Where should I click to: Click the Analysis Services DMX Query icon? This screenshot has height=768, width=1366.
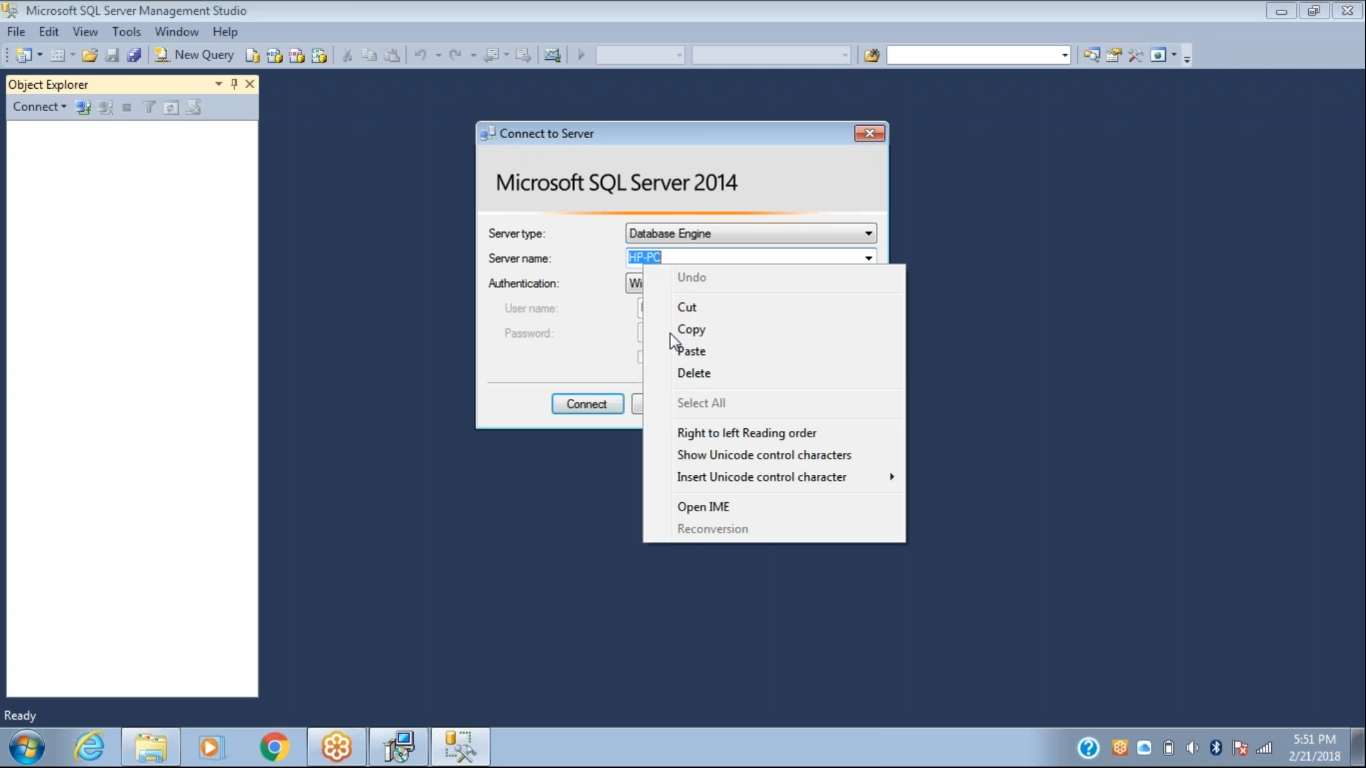297,55
